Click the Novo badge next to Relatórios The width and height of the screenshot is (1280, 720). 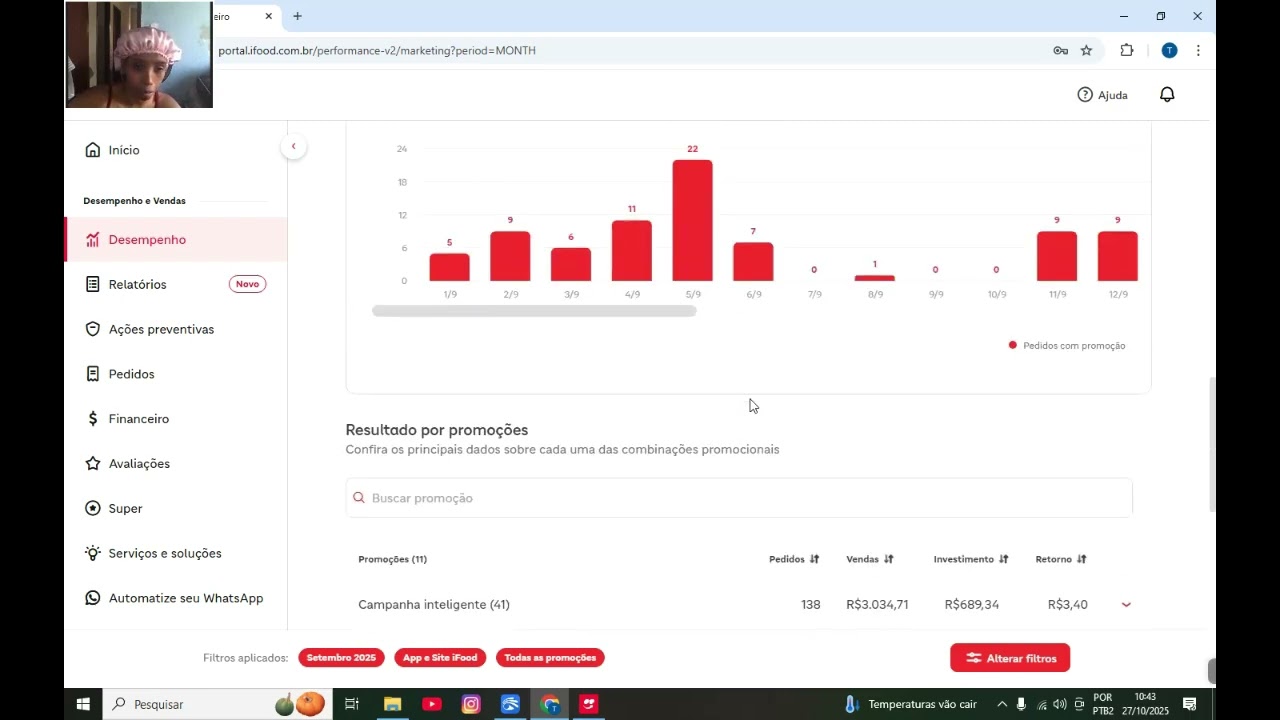[x=247, y=285]
